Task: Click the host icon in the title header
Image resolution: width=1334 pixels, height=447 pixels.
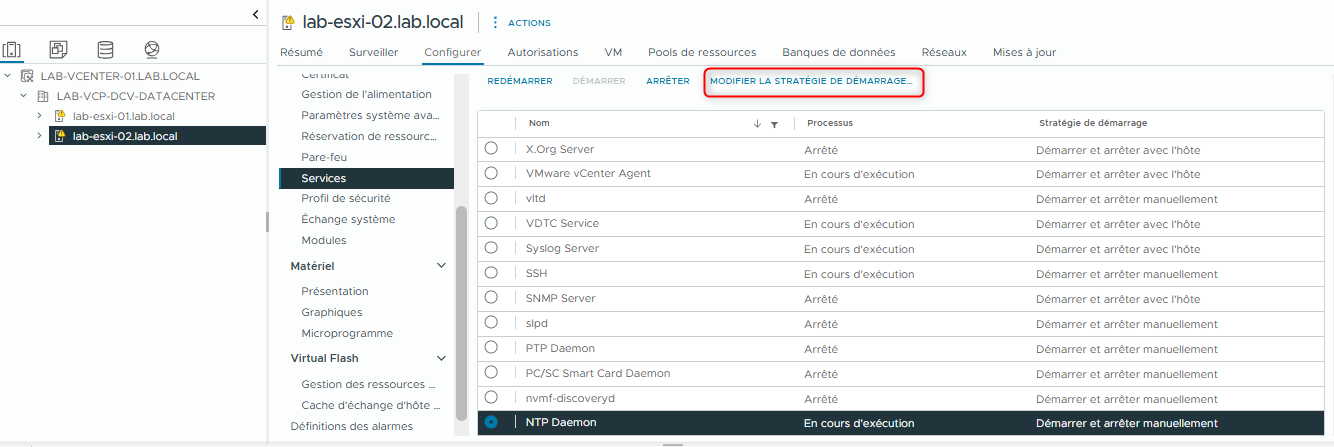Action: pyautogui.click(x=288, y=21)
